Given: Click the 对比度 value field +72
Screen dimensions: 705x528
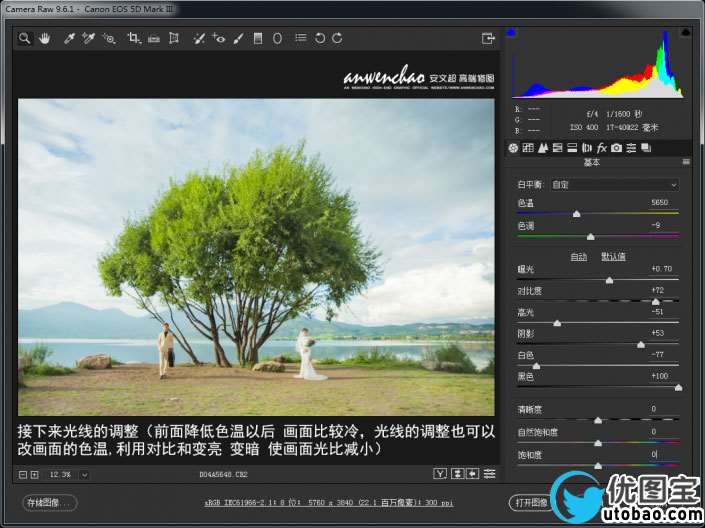Looking at the screenshot, I should click(x=657, y=290).
